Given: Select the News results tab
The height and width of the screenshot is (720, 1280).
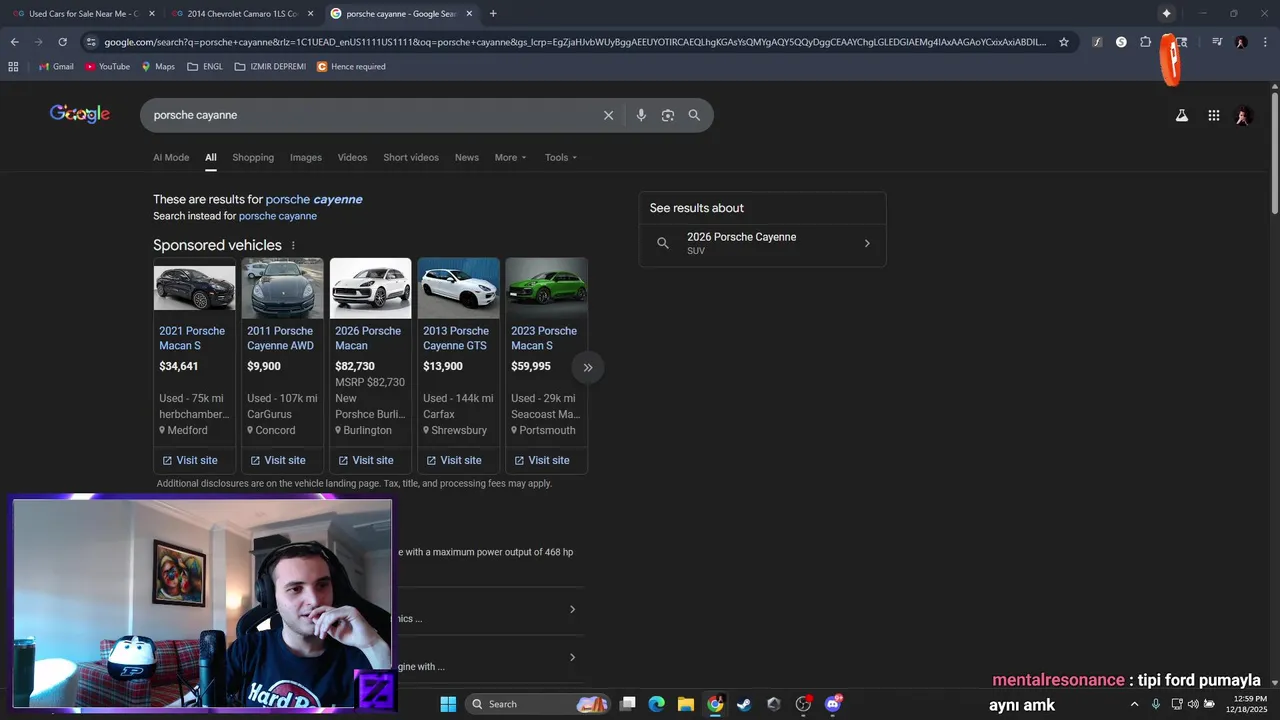Looking at the screenshot, I should 467,157.
